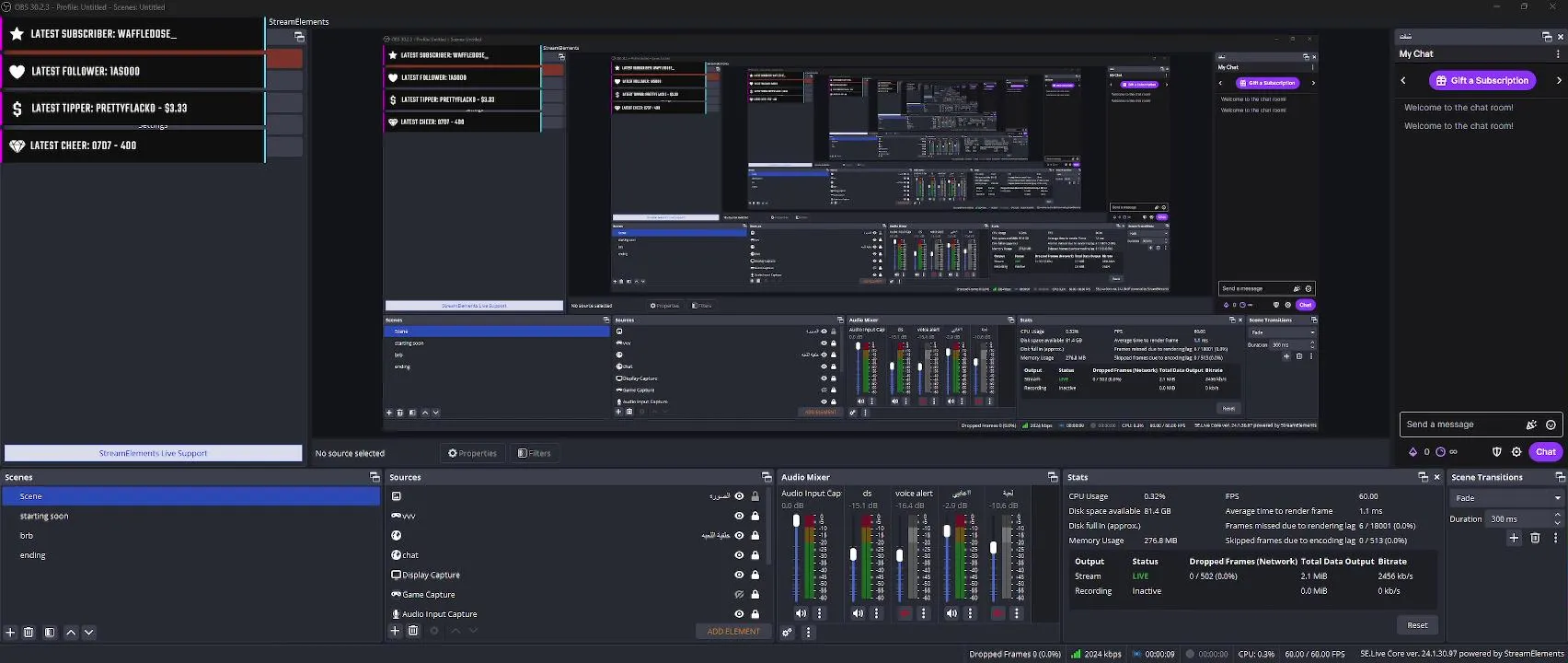1568x663 pixels.
Task: Click the Latest Follower widget row
Action: (x=133, y=71)
